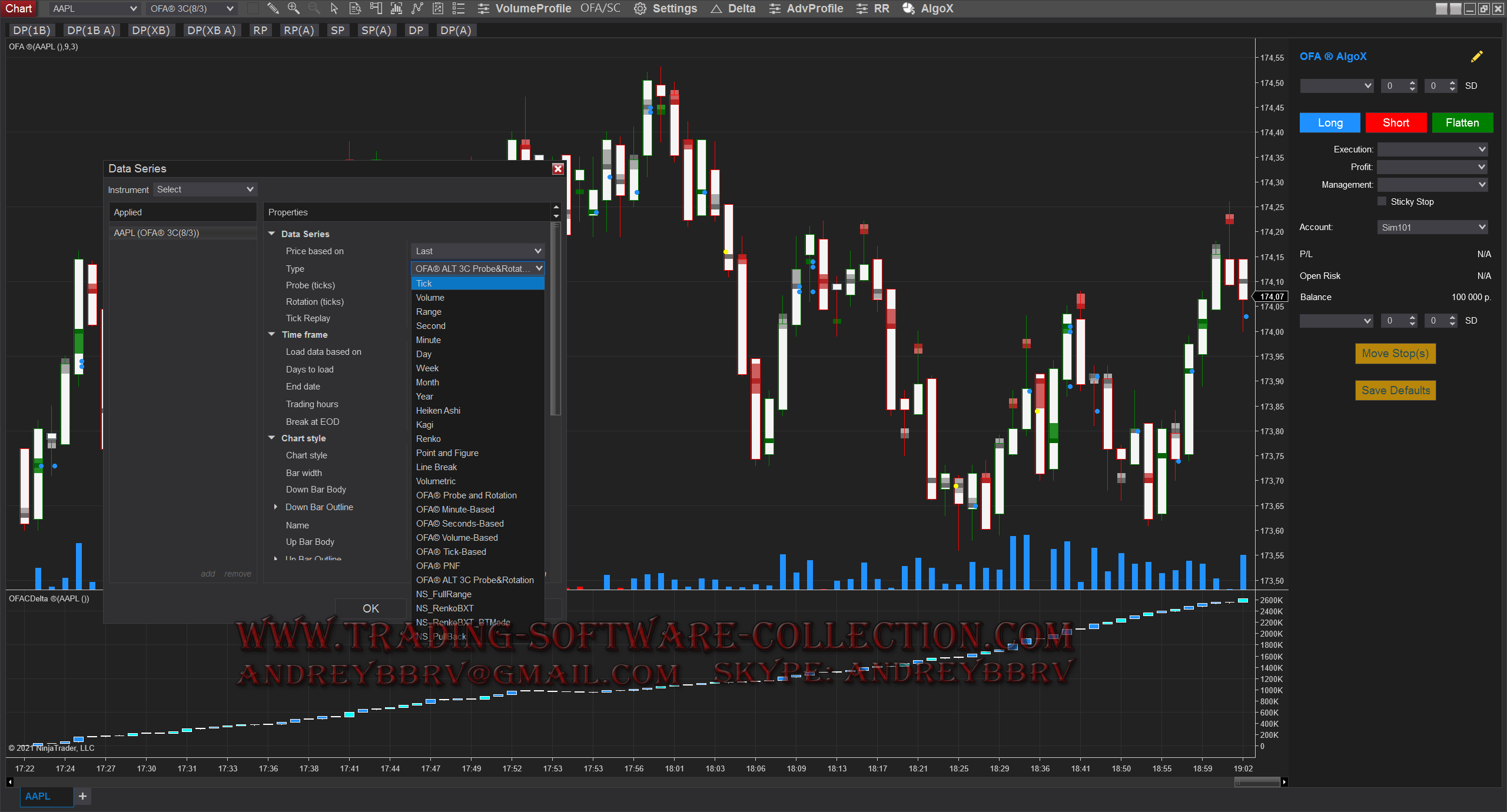The height and width of the screenshot is (812, 1507).
Task: Choose Heiken Ashi from Type list
Action: tap(438, 411)
